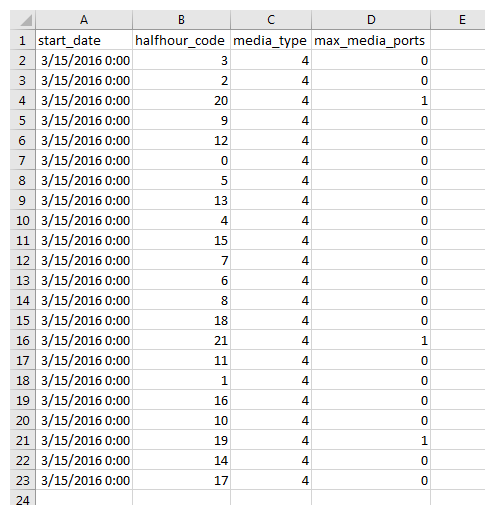This screenshot has height=513, width=492.
Task: Select start_date cell in row 23
Action: [84, 480]
